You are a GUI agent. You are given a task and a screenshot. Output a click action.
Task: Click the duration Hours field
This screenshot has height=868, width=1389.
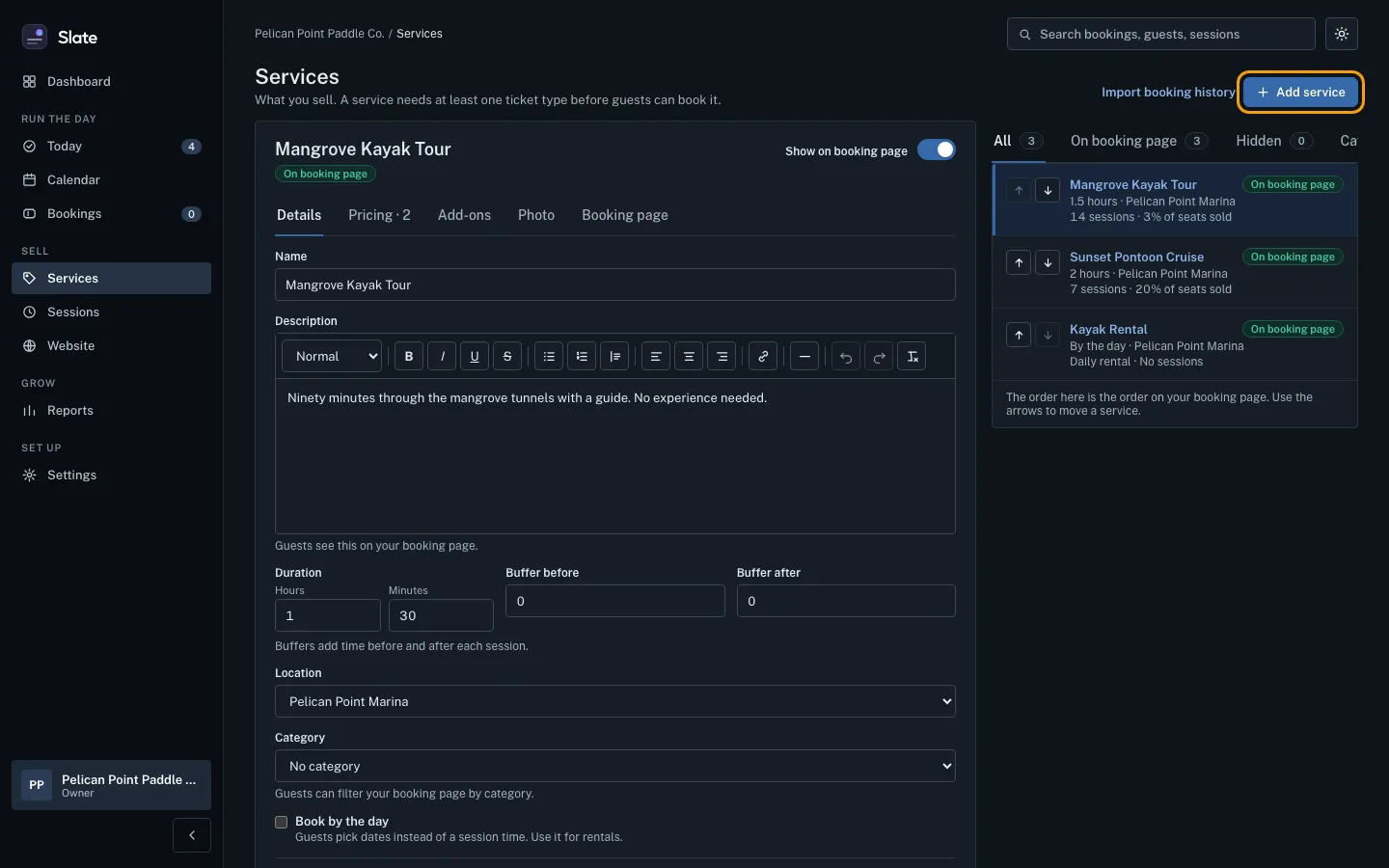(x=328, y=615)
